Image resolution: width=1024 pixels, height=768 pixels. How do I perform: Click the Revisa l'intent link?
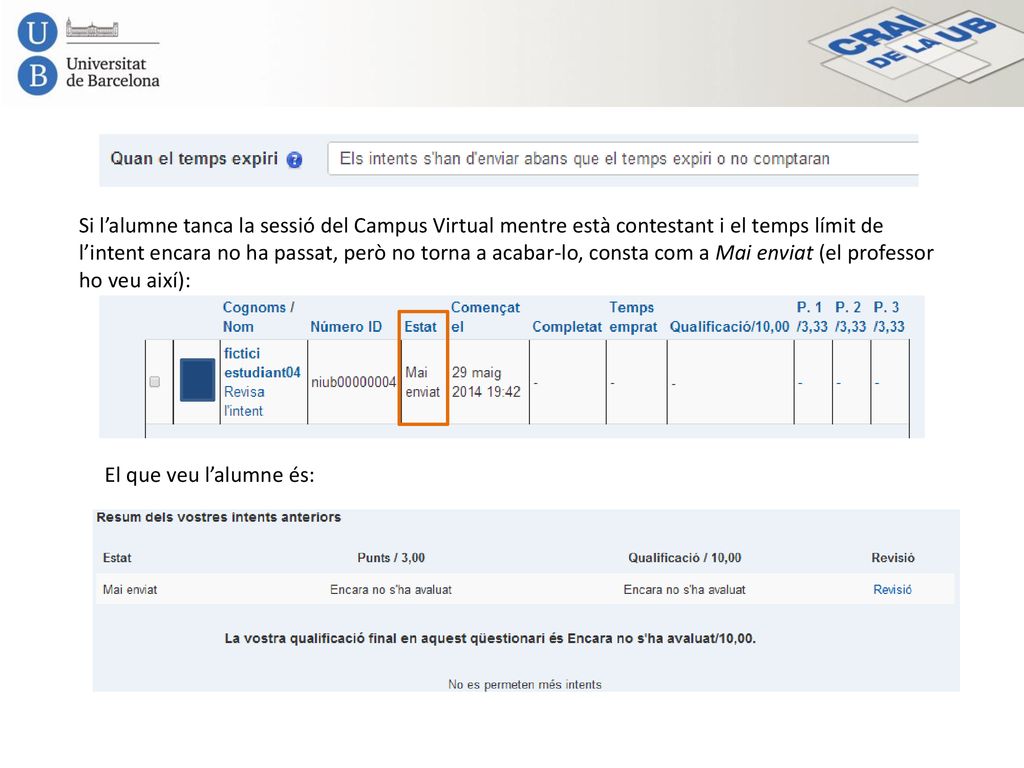point(244,401)
